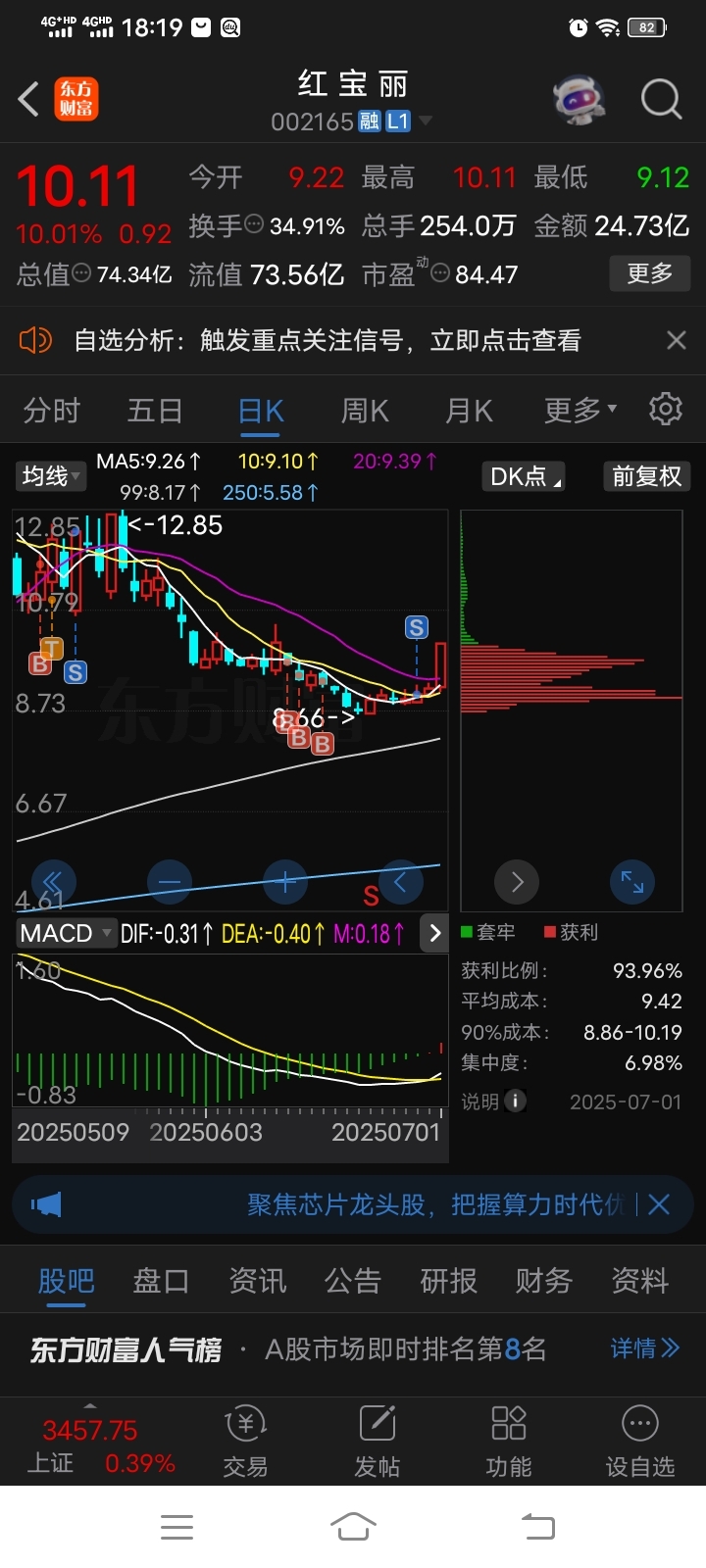Open the search magnifier icon
706x1568 pixels.
[x=661, y=99]
